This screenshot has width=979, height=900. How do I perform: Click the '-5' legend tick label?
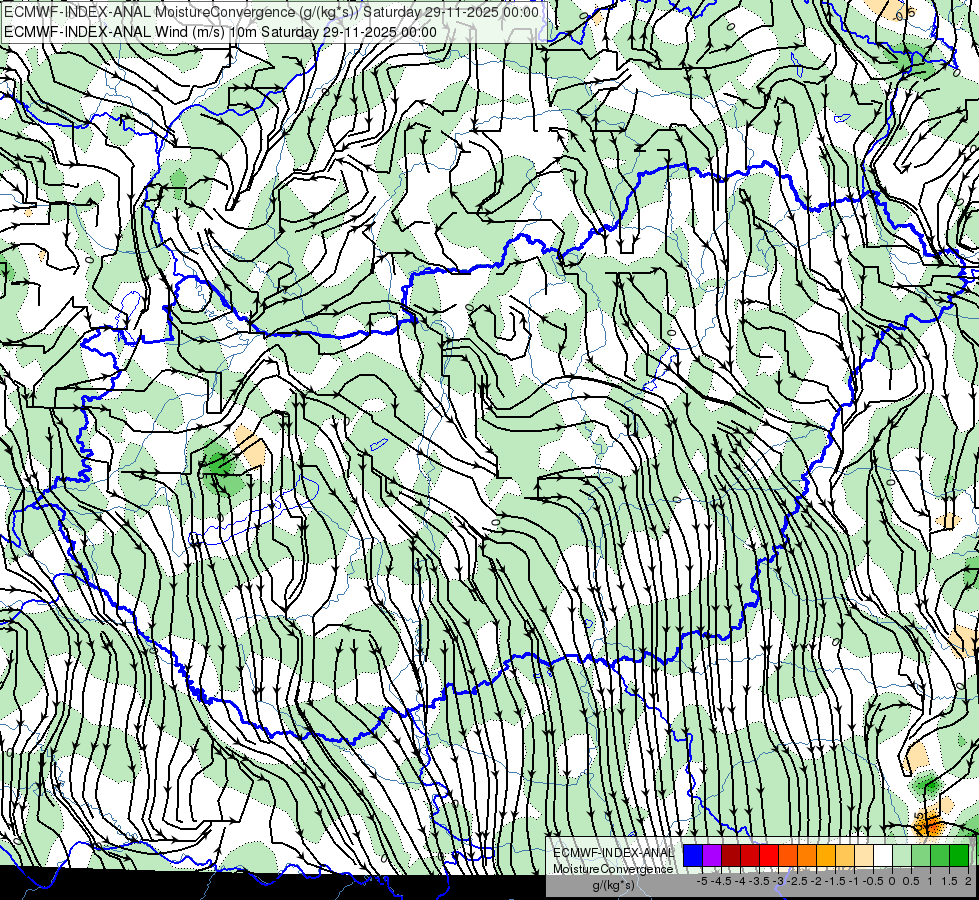702,881
